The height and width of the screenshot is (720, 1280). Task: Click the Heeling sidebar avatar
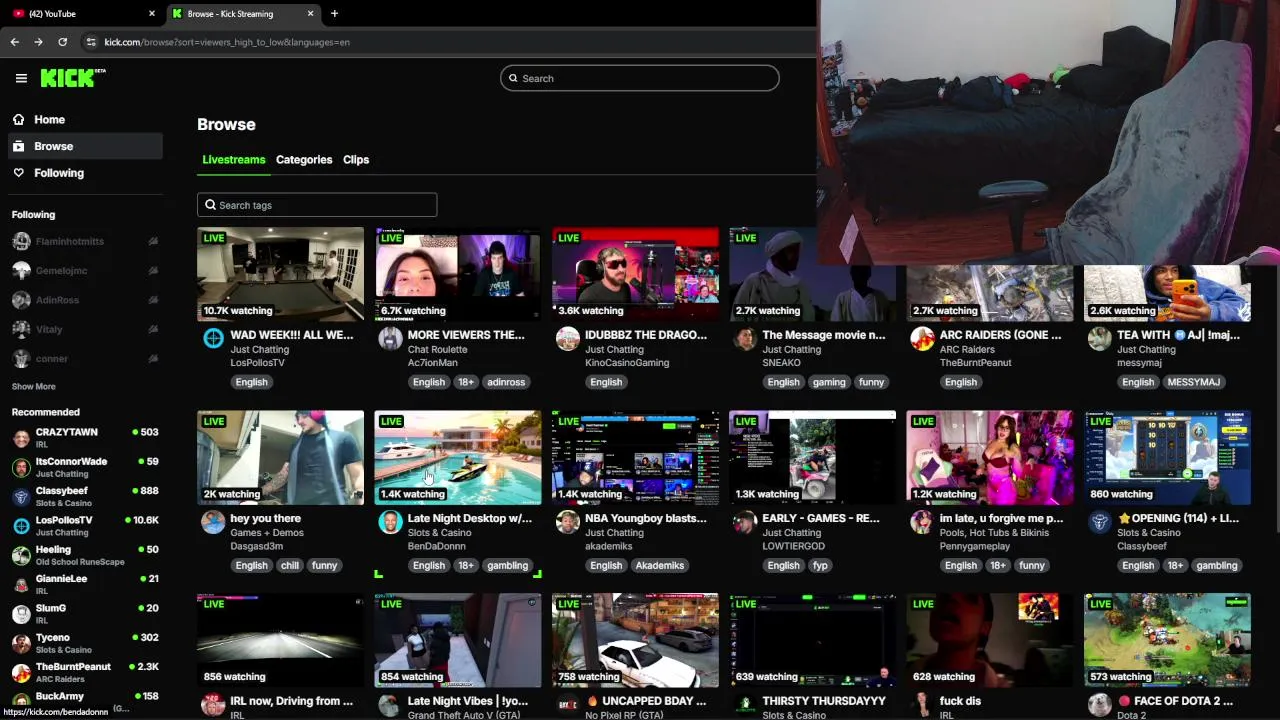[x=21, y=555]
